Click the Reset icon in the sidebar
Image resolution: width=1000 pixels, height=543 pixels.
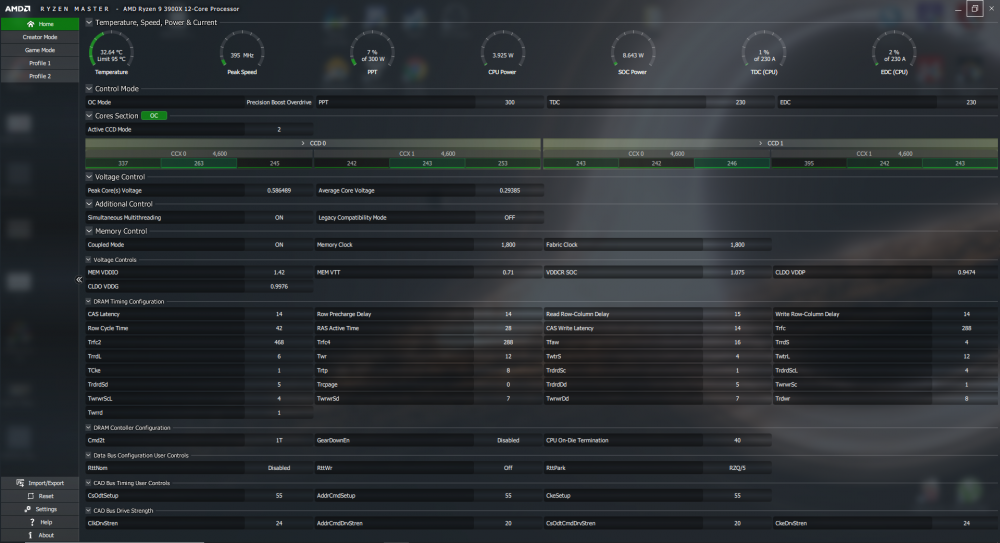[x=30, y=496]
